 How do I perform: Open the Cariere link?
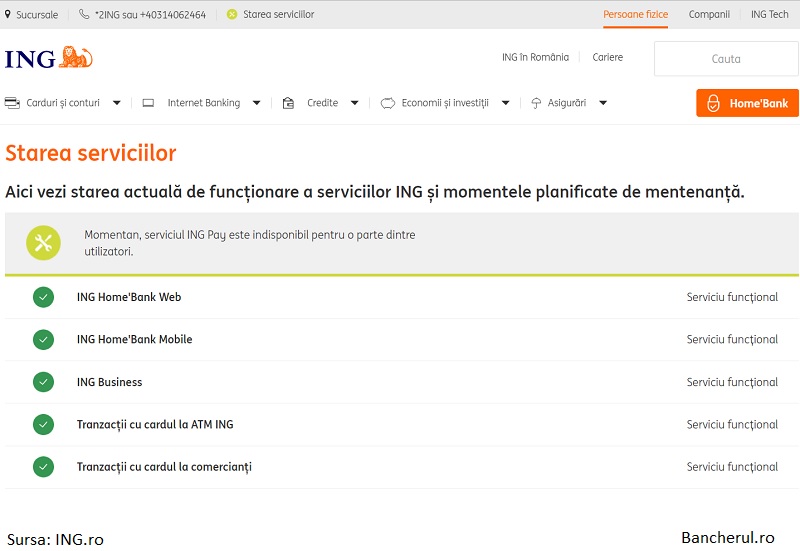point(608,57)
